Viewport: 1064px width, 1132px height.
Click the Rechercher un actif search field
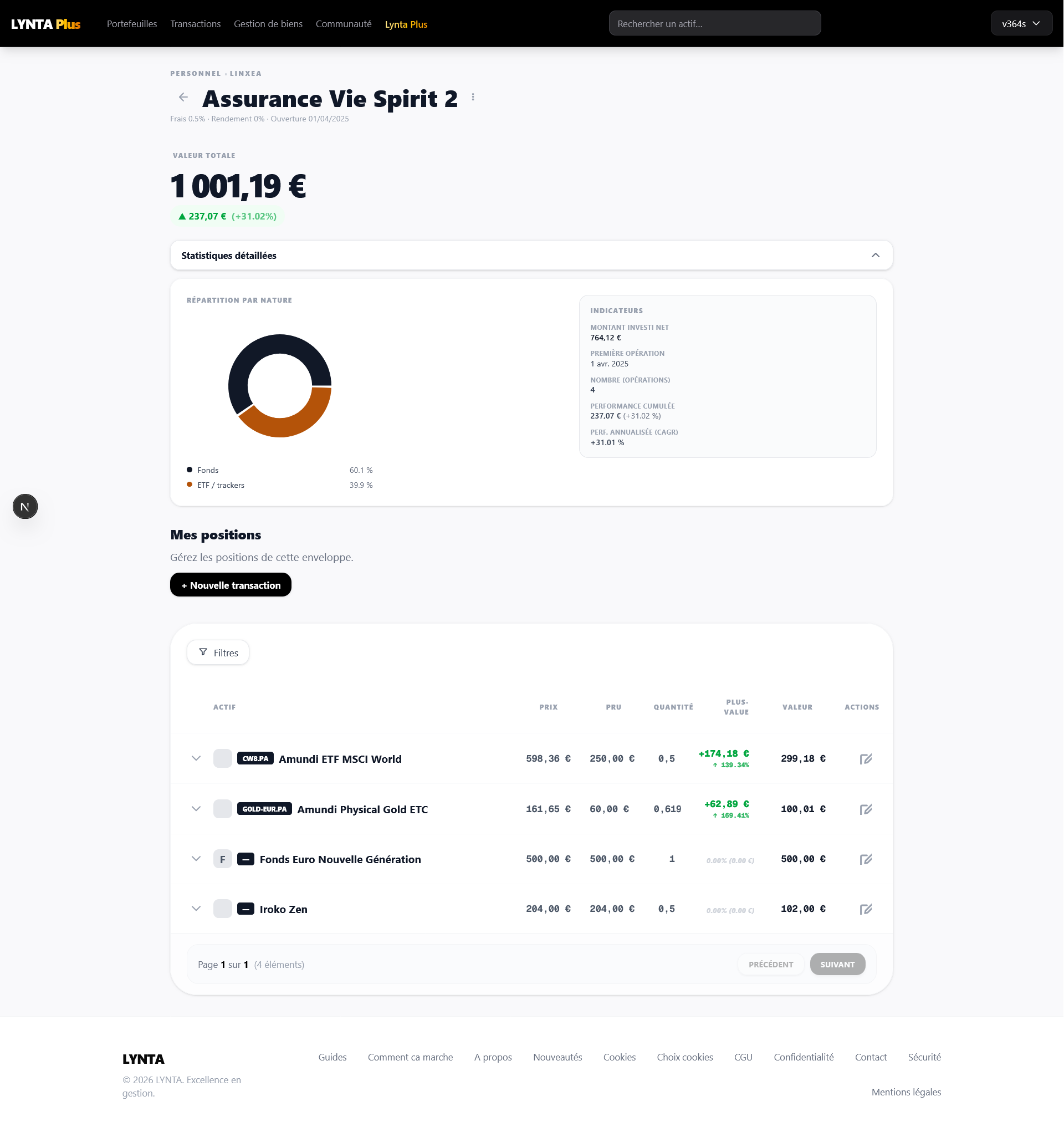(715, 23)
